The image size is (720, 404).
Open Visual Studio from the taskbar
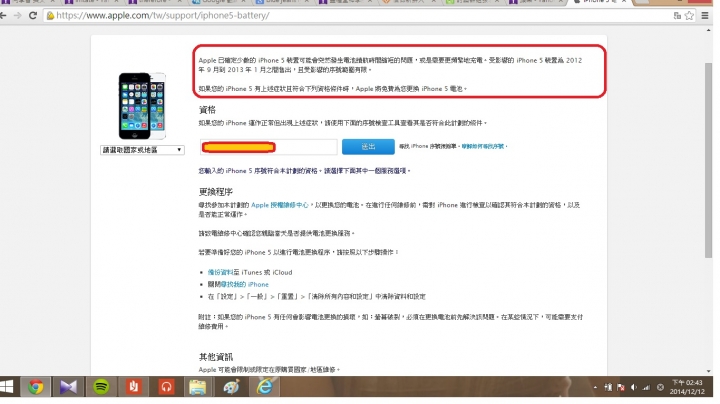click(x=68, y=387)
